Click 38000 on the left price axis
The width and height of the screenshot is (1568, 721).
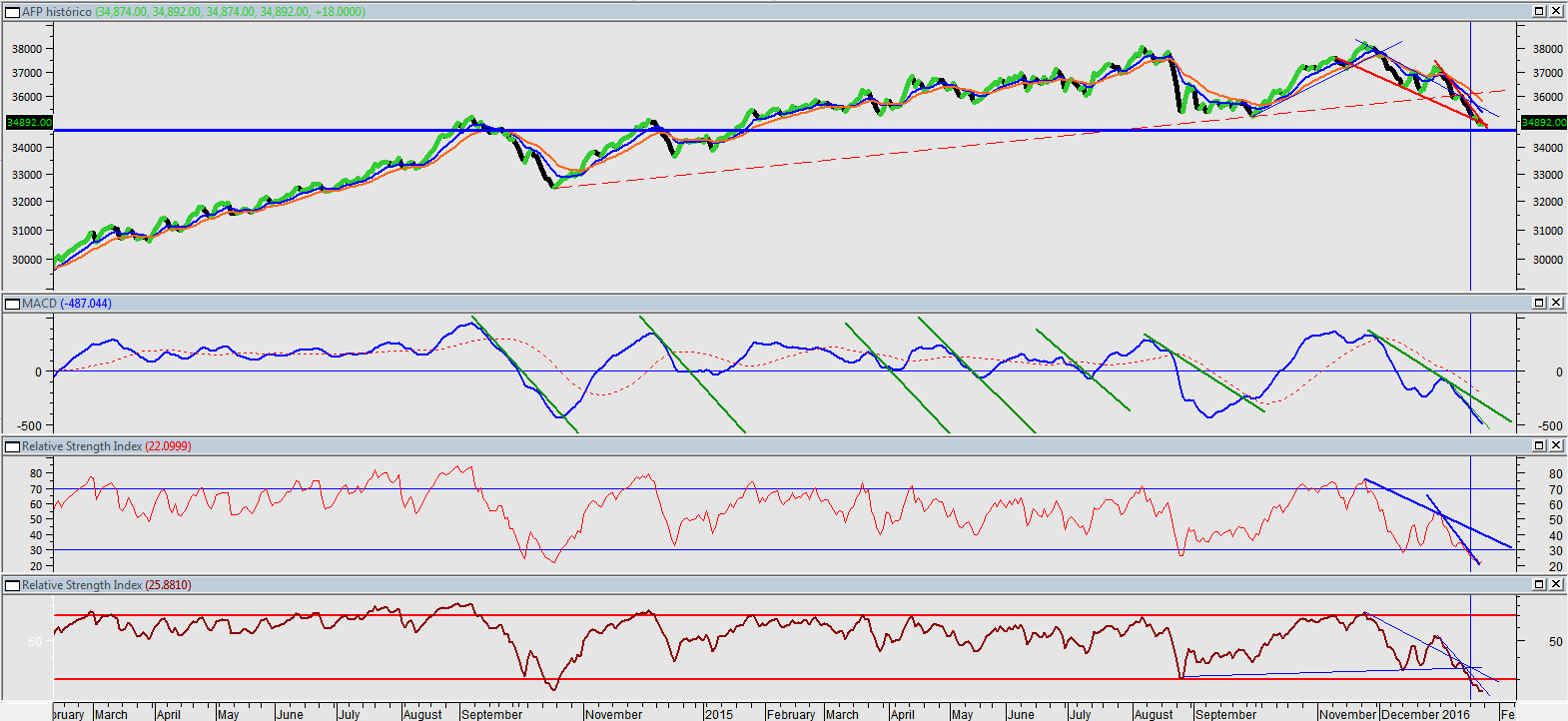pyautogui.click(x=27, y=49)
